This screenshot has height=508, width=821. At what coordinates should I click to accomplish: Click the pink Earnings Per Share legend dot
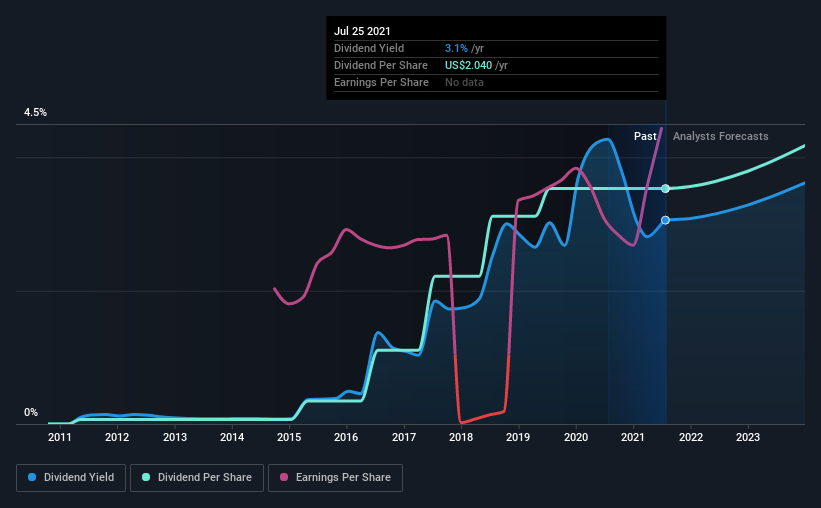point(284,477)
